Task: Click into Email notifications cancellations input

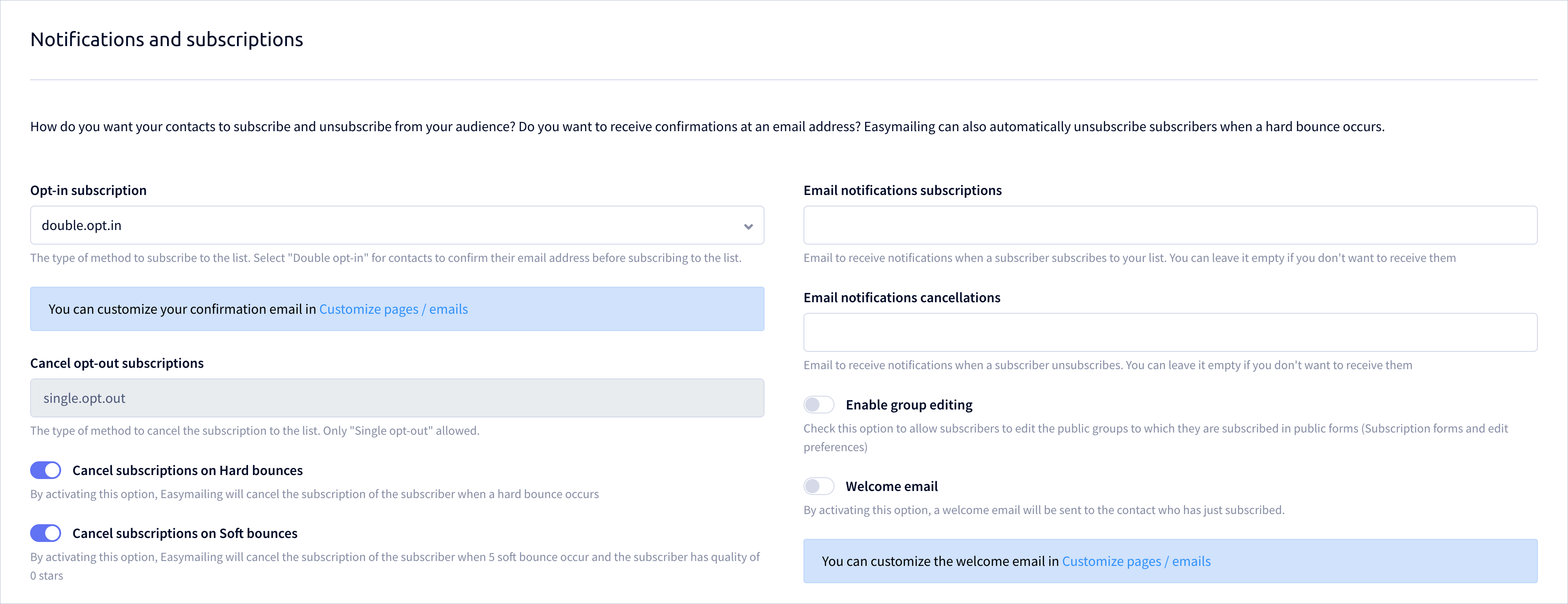Action: 1170,332
